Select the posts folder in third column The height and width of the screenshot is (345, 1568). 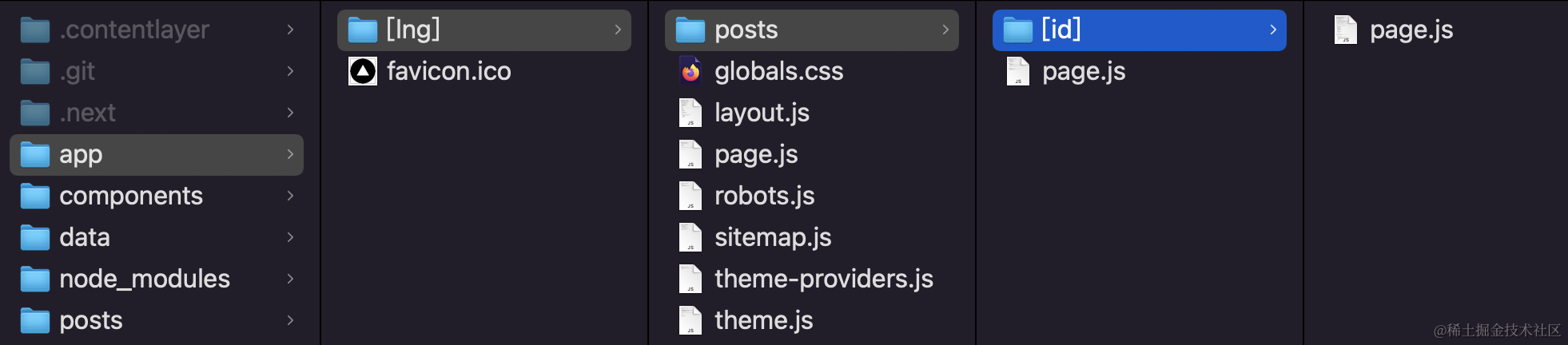[x=810, y=30]
